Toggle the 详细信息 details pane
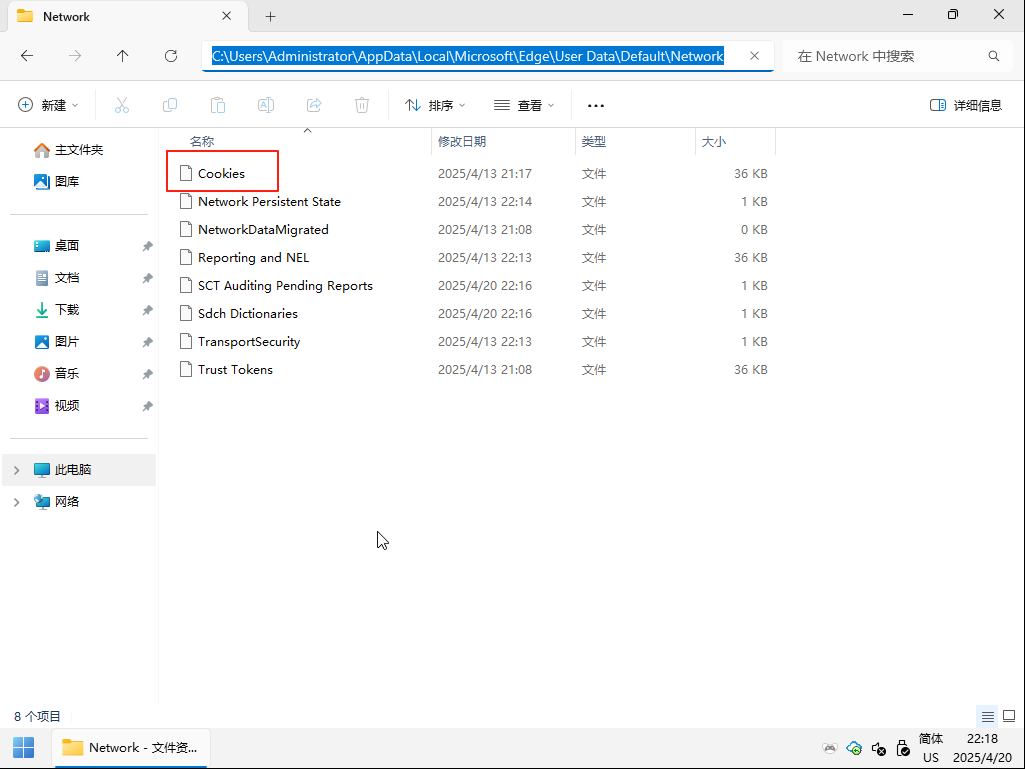The height and width of the screenshot is (769, 1025). [x=965, y=105]
